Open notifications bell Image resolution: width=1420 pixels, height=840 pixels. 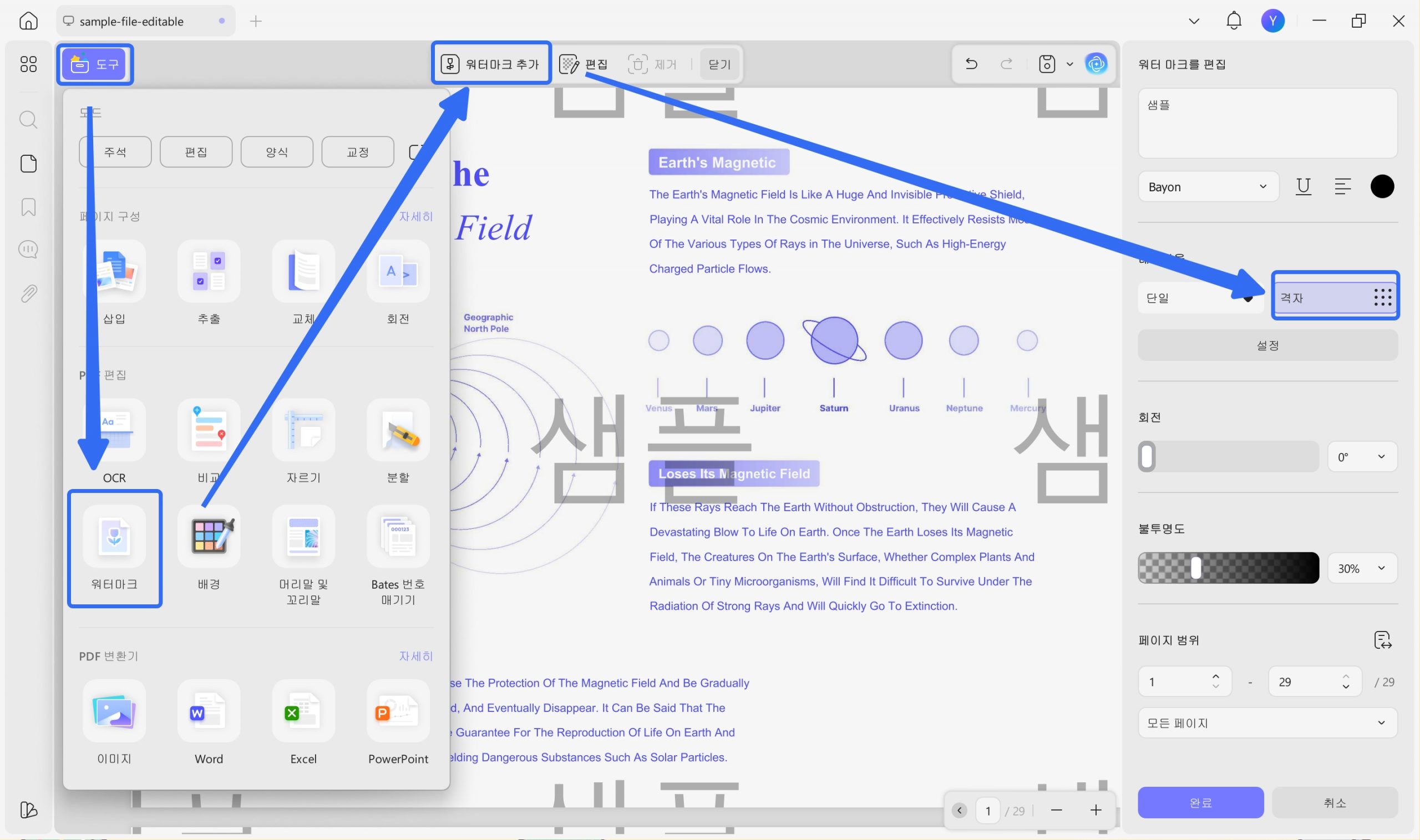click(1234, 21)
